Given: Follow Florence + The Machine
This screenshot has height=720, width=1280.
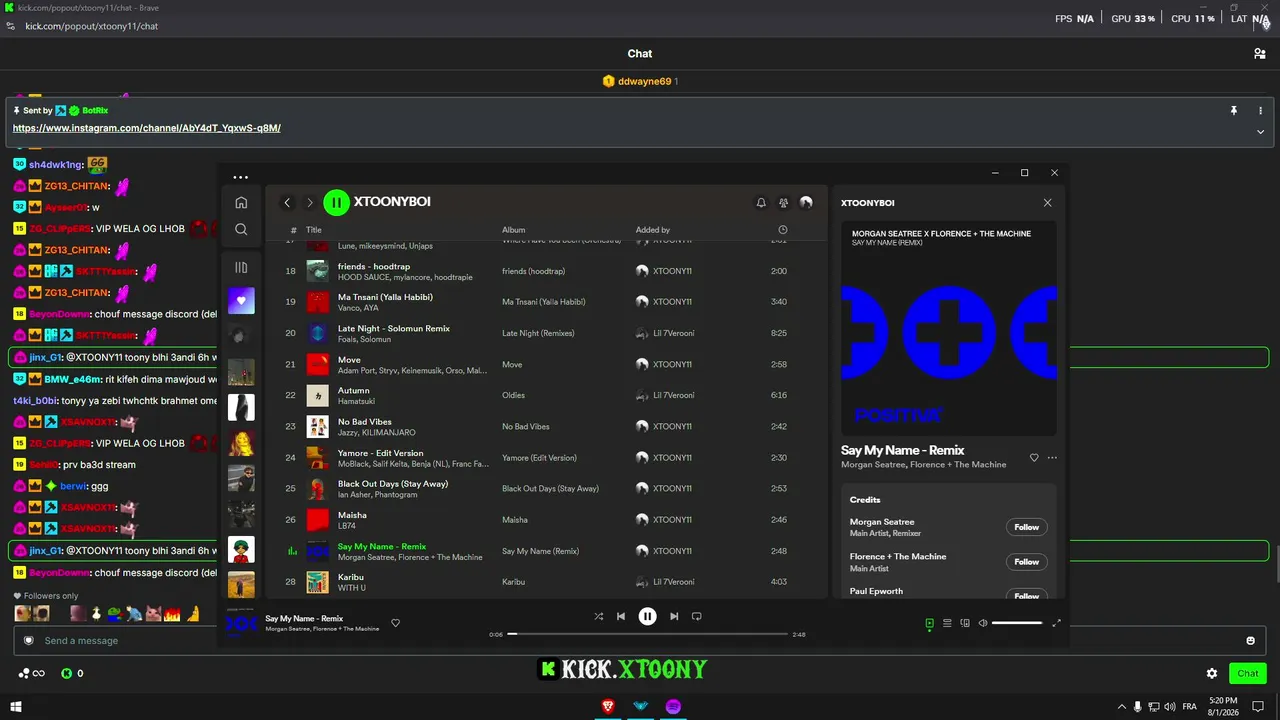Looking at the screenshot, I should point(1026,562).
